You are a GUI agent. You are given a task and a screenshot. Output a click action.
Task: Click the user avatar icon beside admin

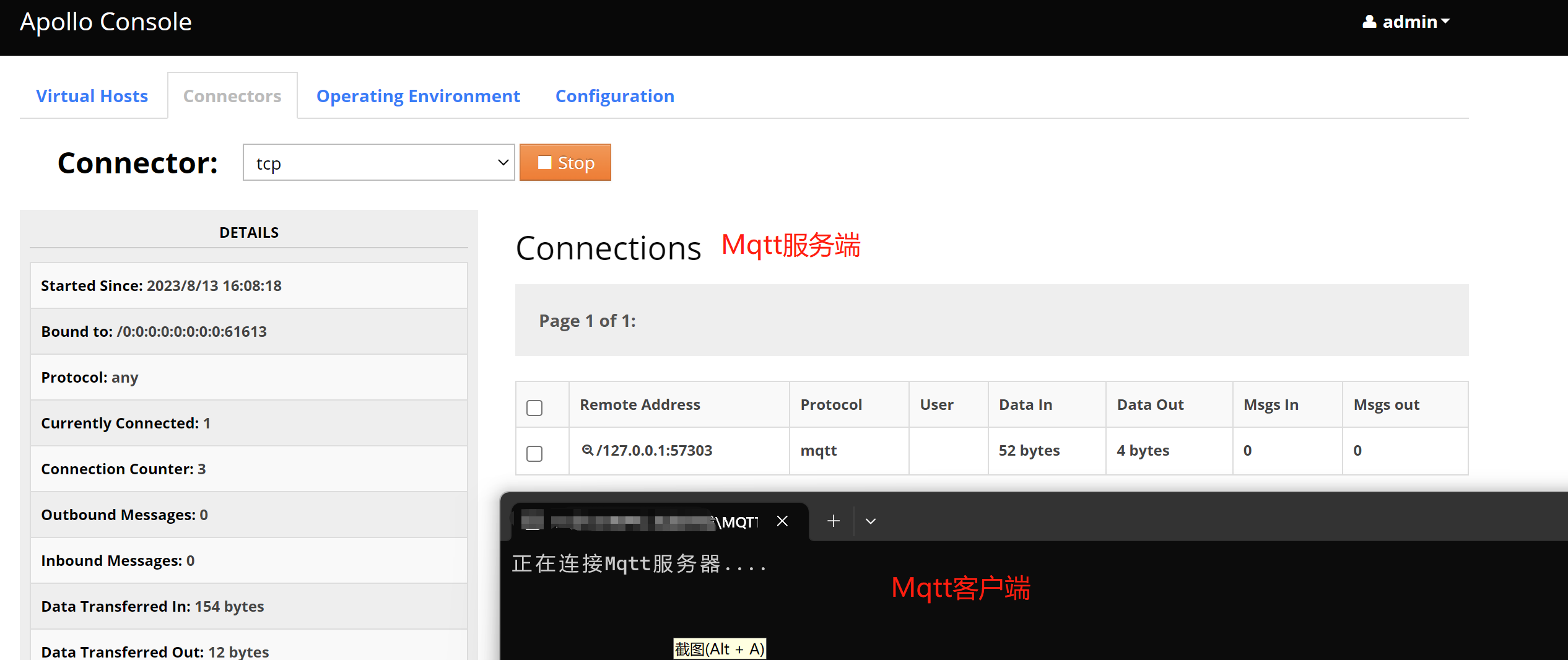pyautogui.click(x=1369, y=22)
